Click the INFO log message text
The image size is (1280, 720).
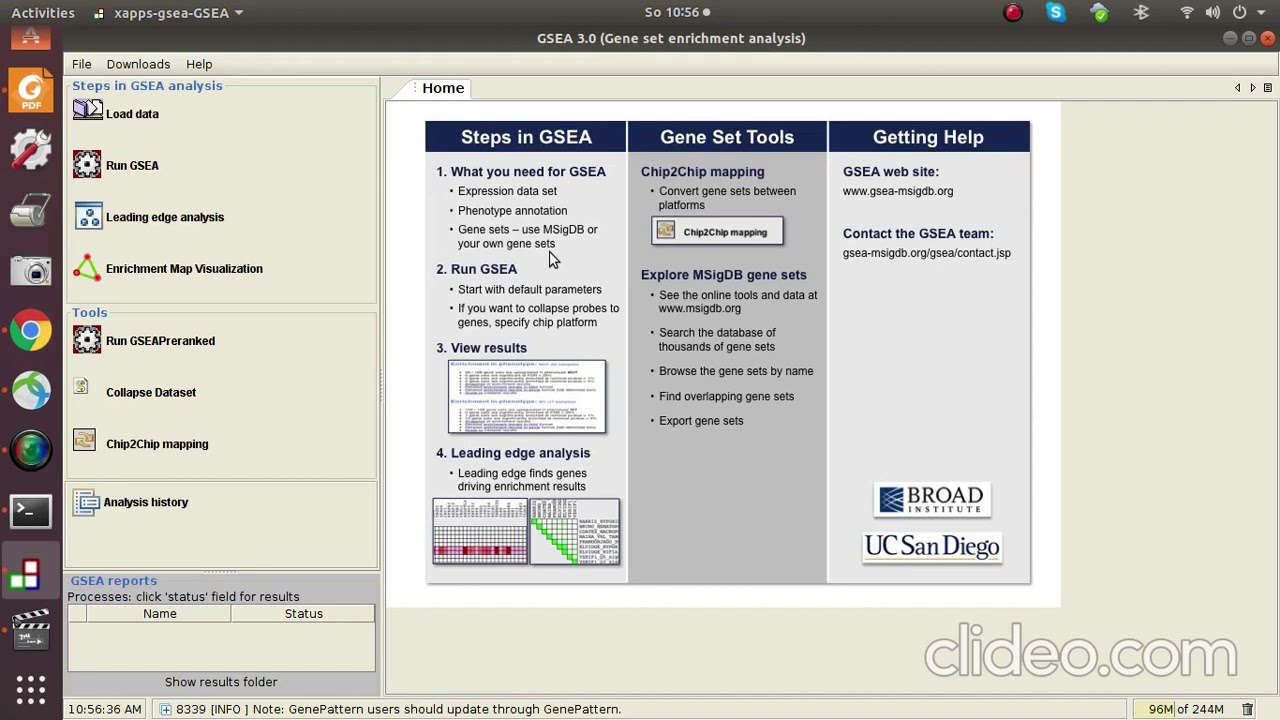(x=399, y=709)
